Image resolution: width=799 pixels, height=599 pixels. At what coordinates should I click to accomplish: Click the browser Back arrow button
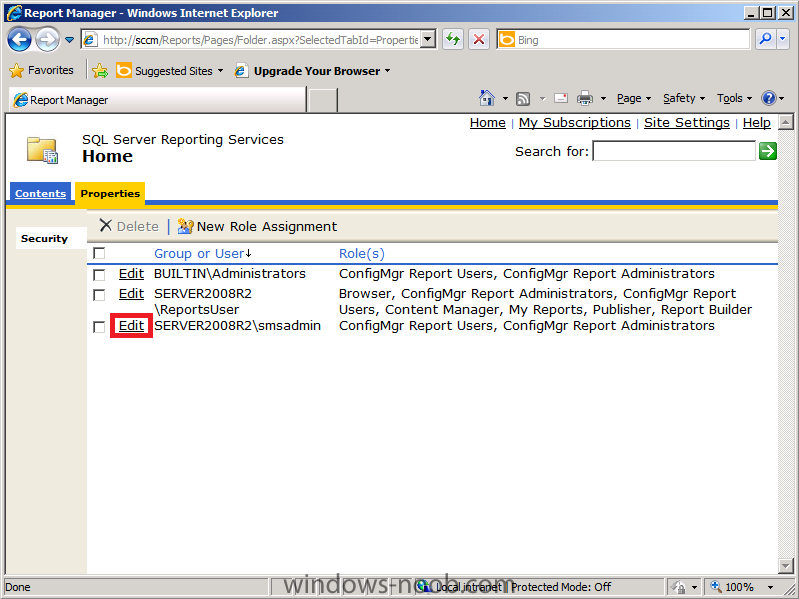(19, 40)
